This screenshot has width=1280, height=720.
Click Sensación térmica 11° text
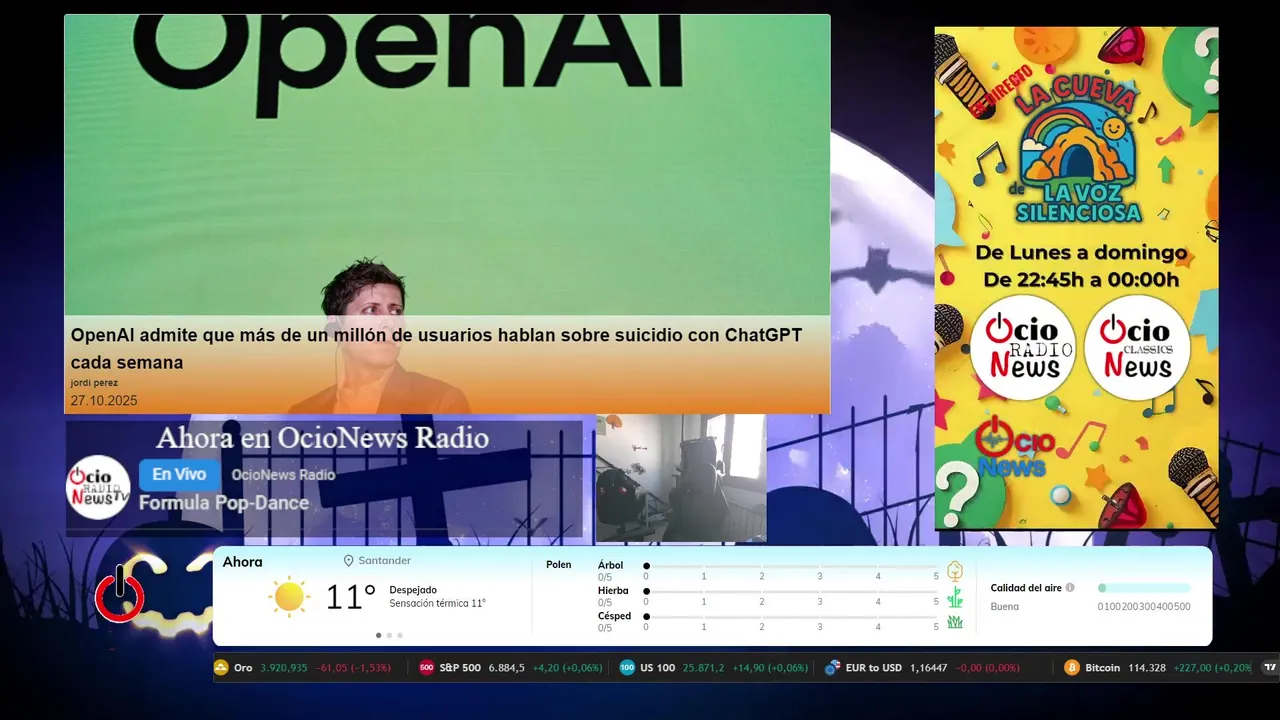[x=438, y=604]
